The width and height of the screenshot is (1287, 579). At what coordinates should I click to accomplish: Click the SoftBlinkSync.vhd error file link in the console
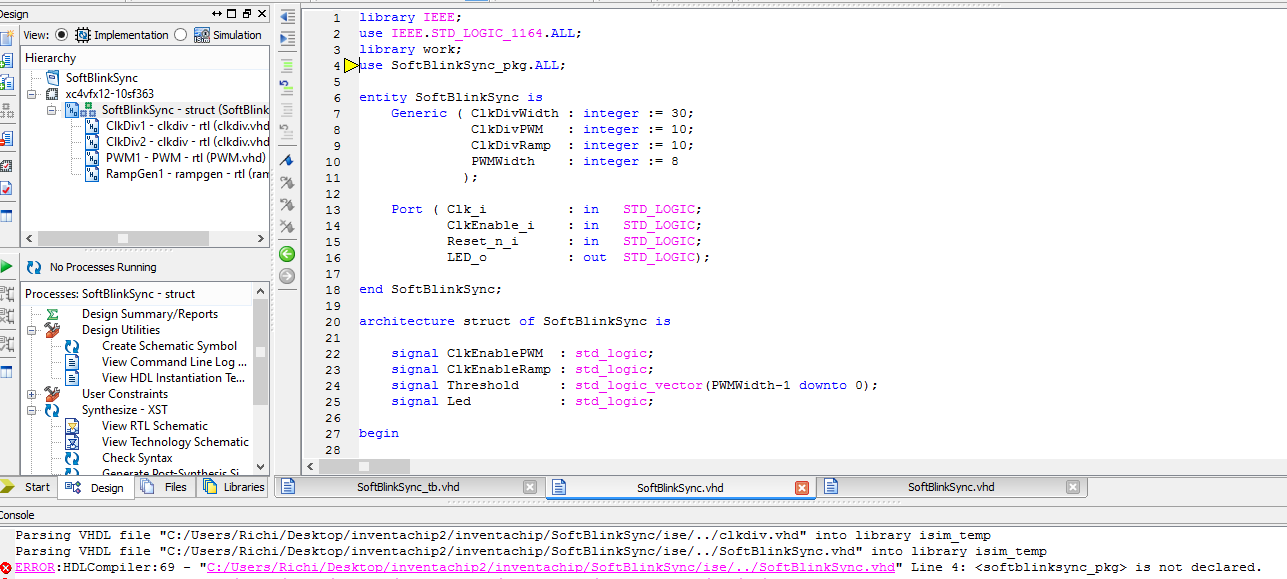click(551, 567)
